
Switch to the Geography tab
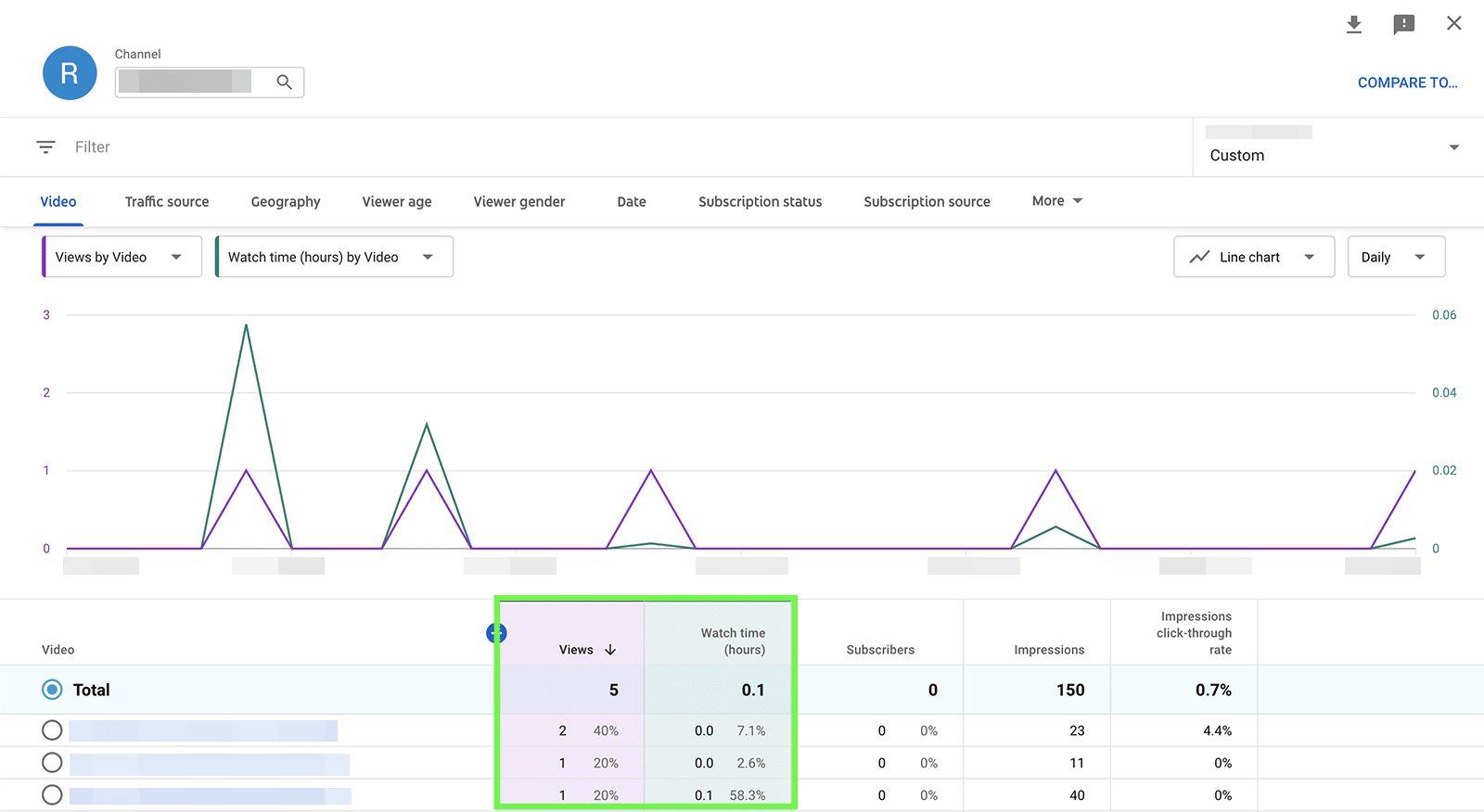(286, 202)
